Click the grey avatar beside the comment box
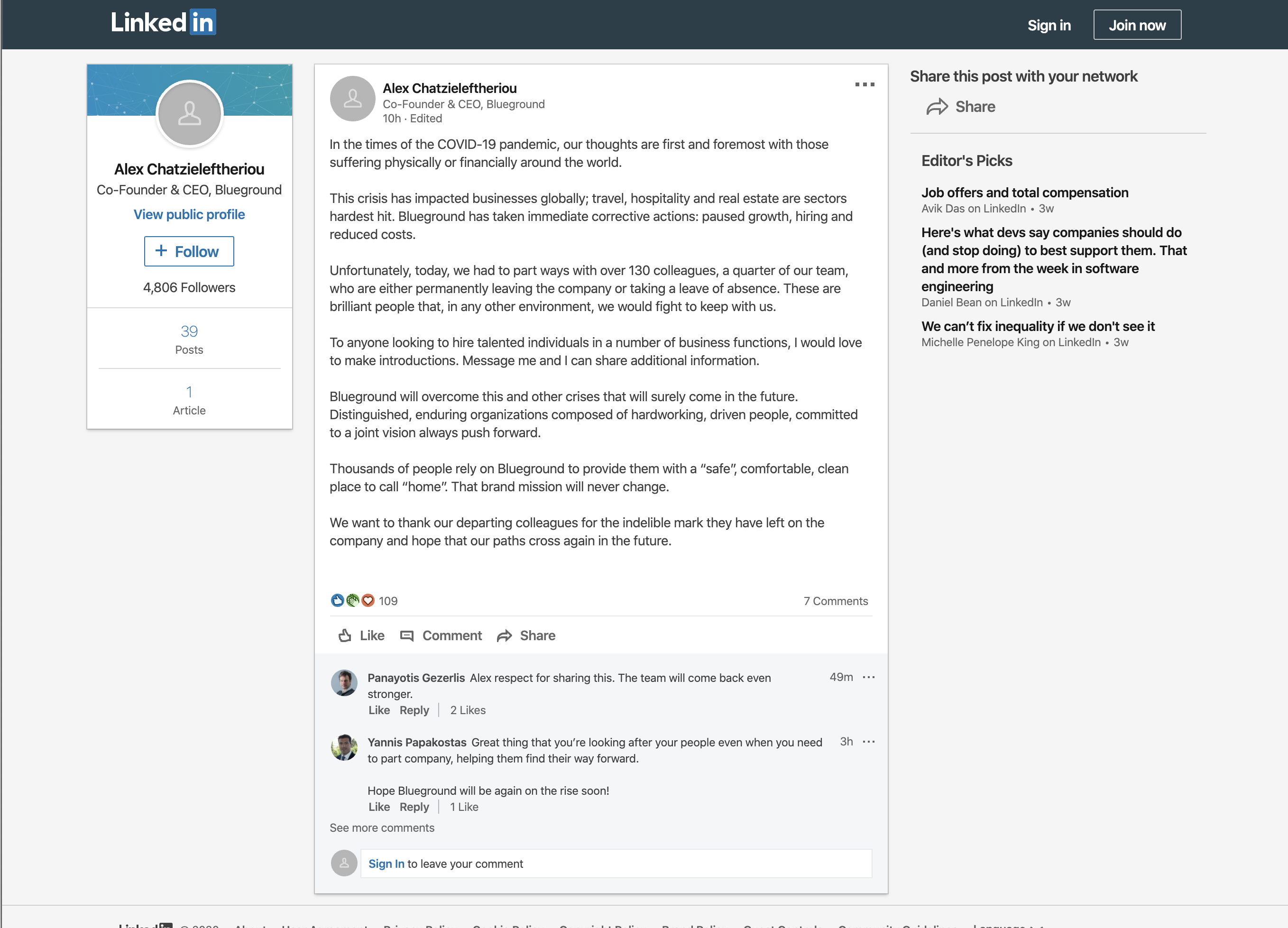The image size is (1288, 928). pyautogui.click(x=344, y=863)
